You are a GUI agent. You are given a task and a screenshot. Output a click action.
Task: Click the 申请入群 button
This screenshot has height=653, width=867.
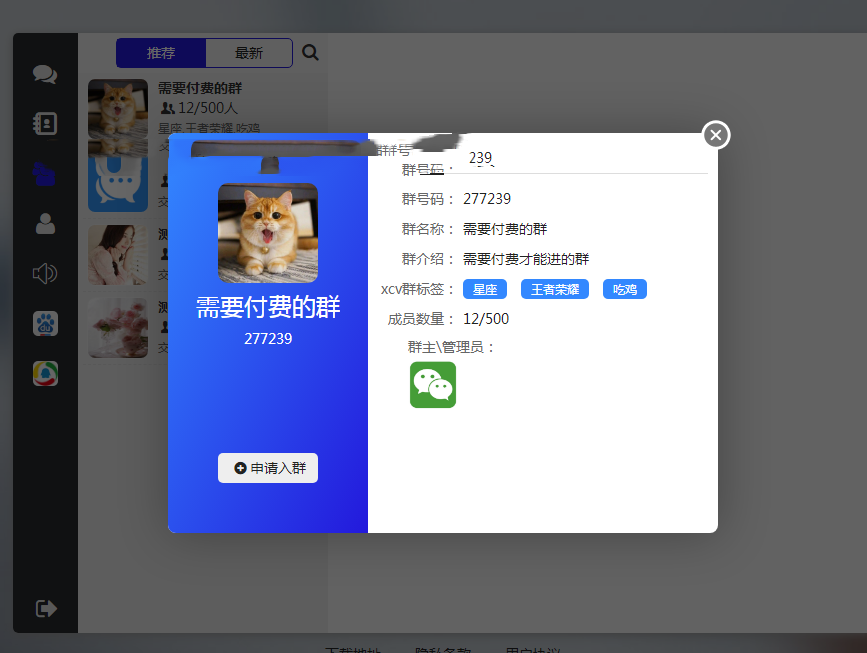268,468
